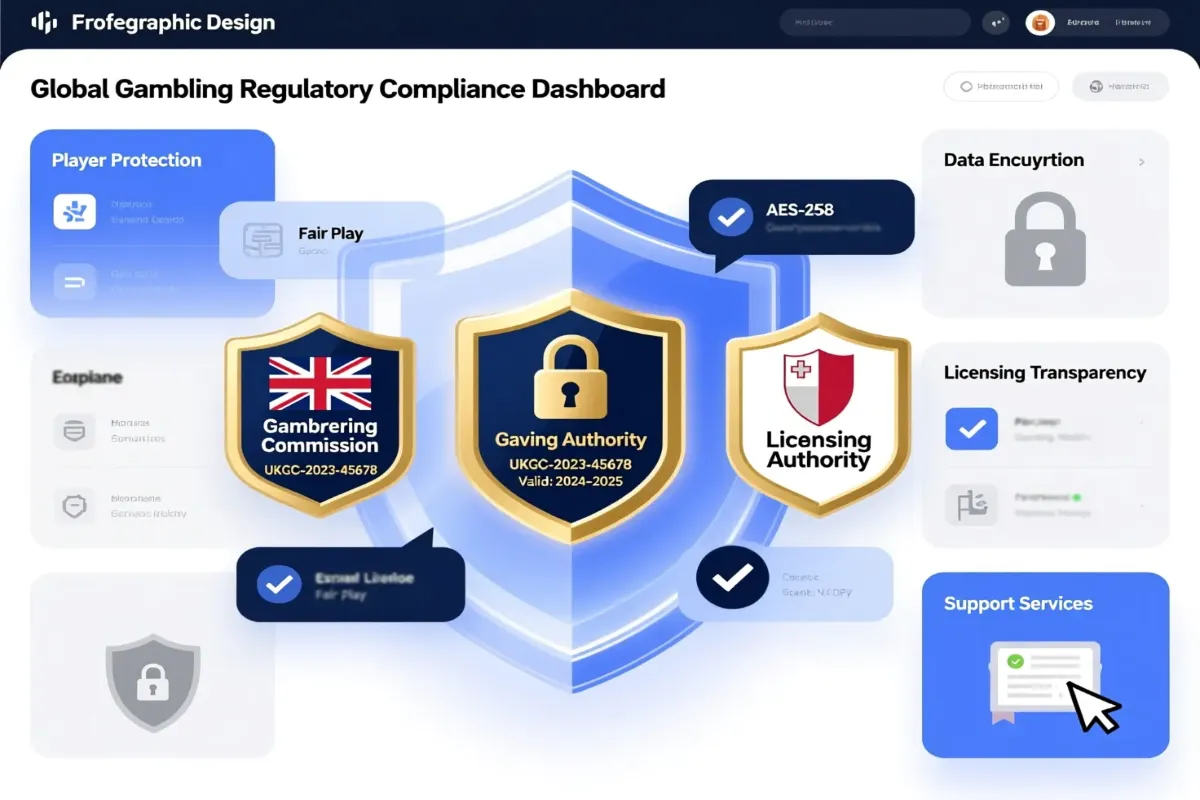Click the golden padlock on center shield
1200x800 pixels.
tap(570, 375)
